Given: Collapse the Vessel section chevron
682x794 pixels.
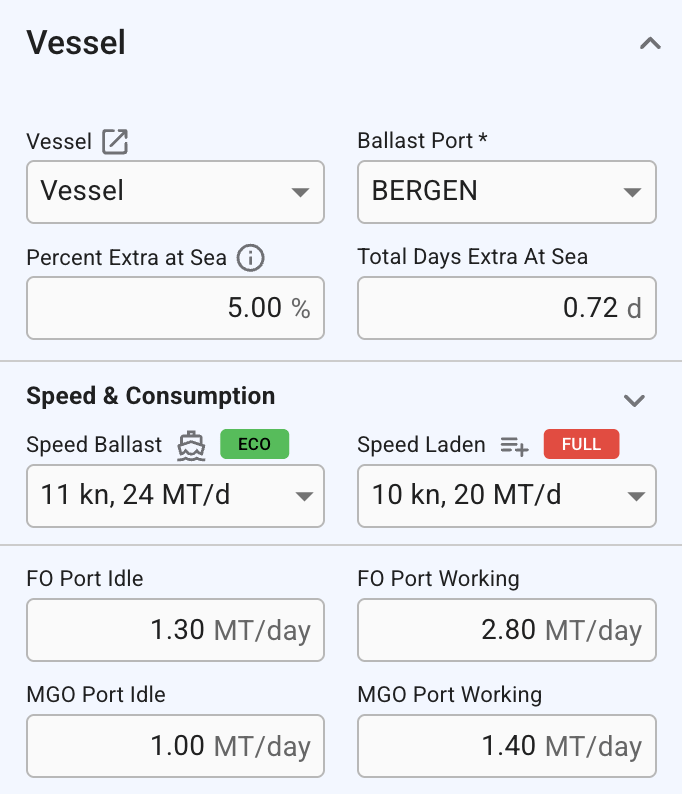Looking at the screenshot, I should coord(650,43).
